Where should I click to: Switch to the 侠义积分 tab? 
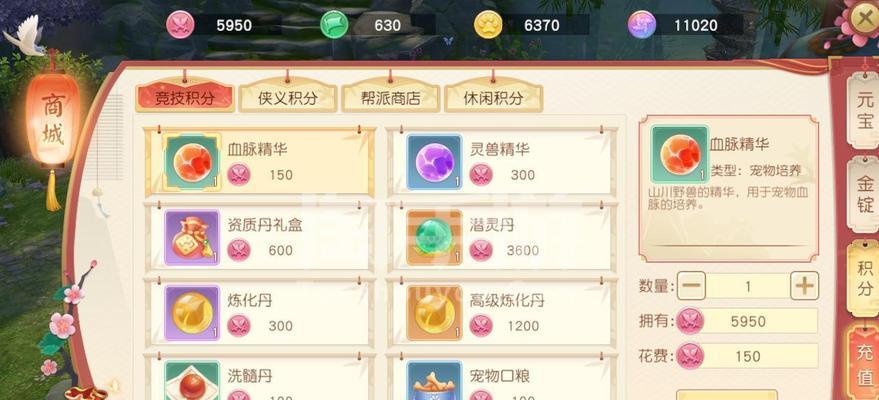(288, 98)
